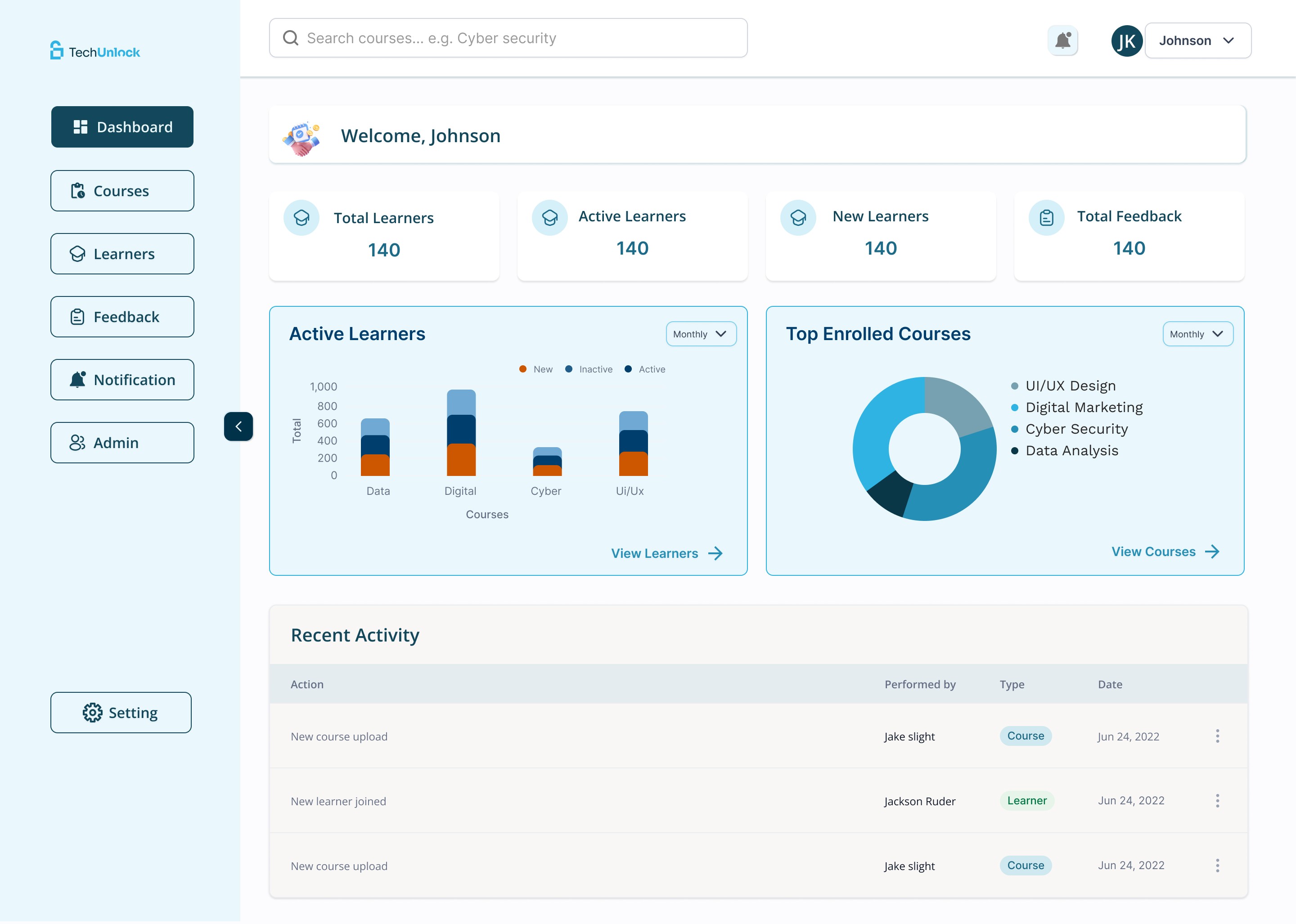The width and height of the screenshot is (1296, 924).
Task: Toggle the Active series in chart legend
Action: (645, 369)
